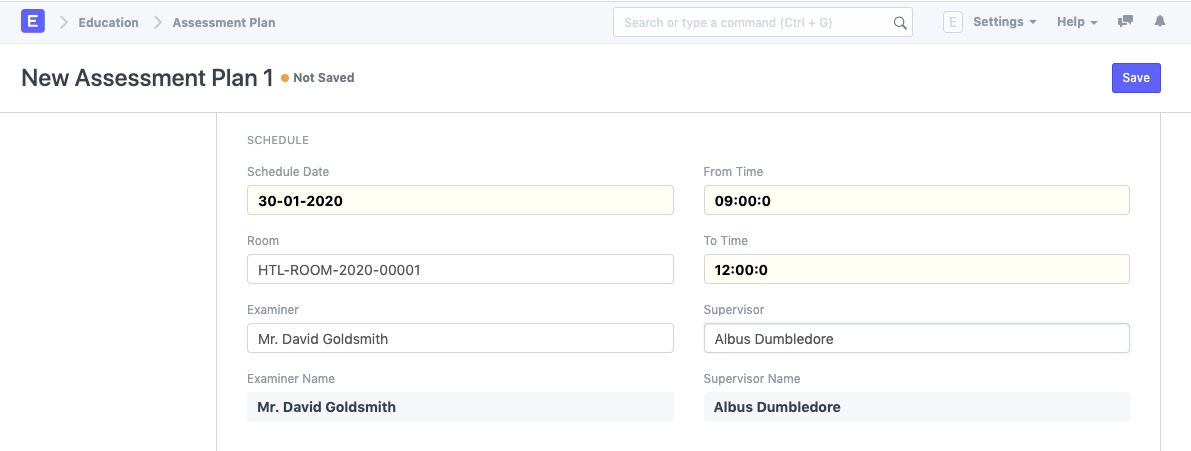Open the chat messages icon
1191x451 pixels.
pos(1125,22)
